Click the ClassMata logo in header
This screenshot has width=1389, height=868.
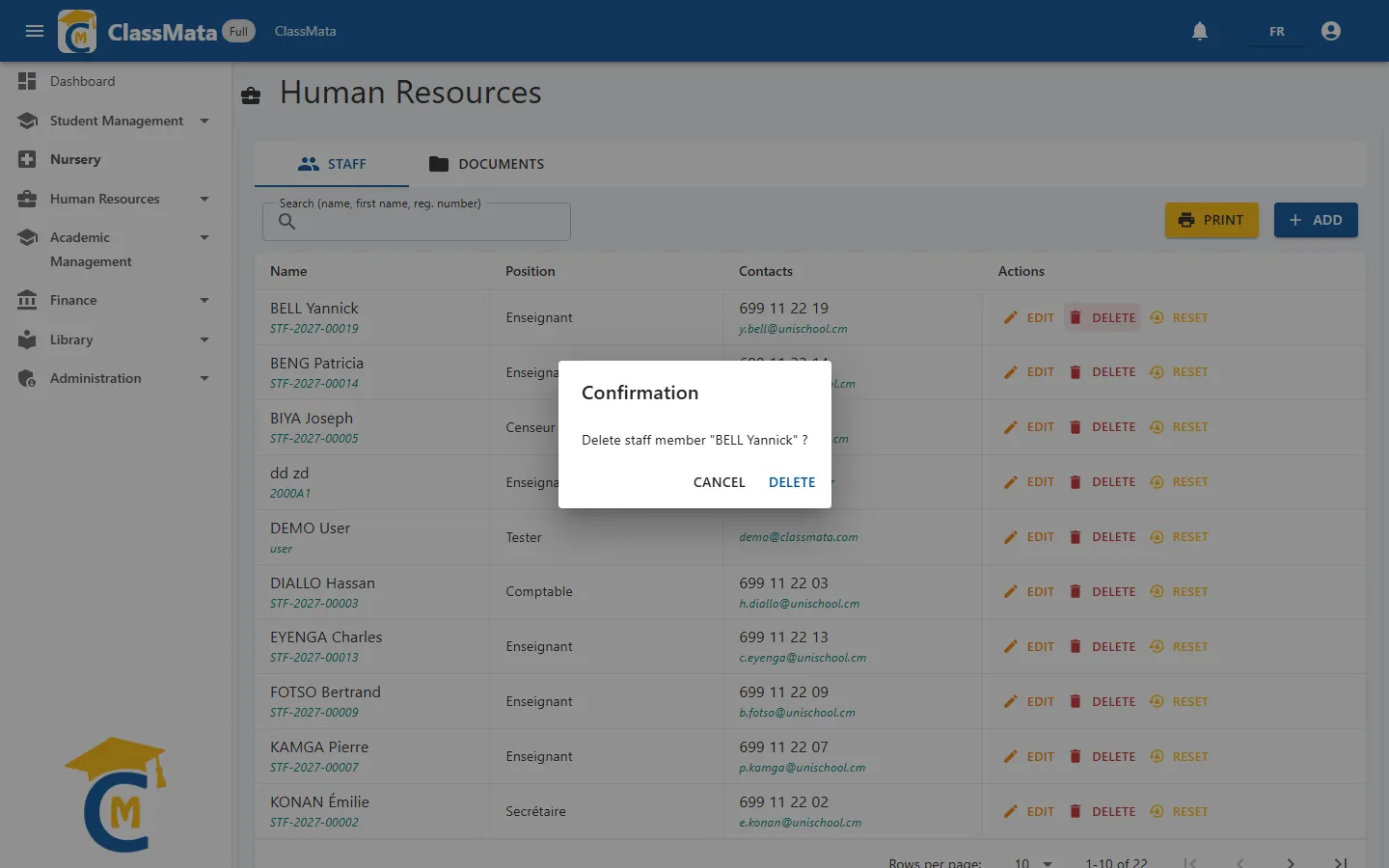tap(77, 31)
